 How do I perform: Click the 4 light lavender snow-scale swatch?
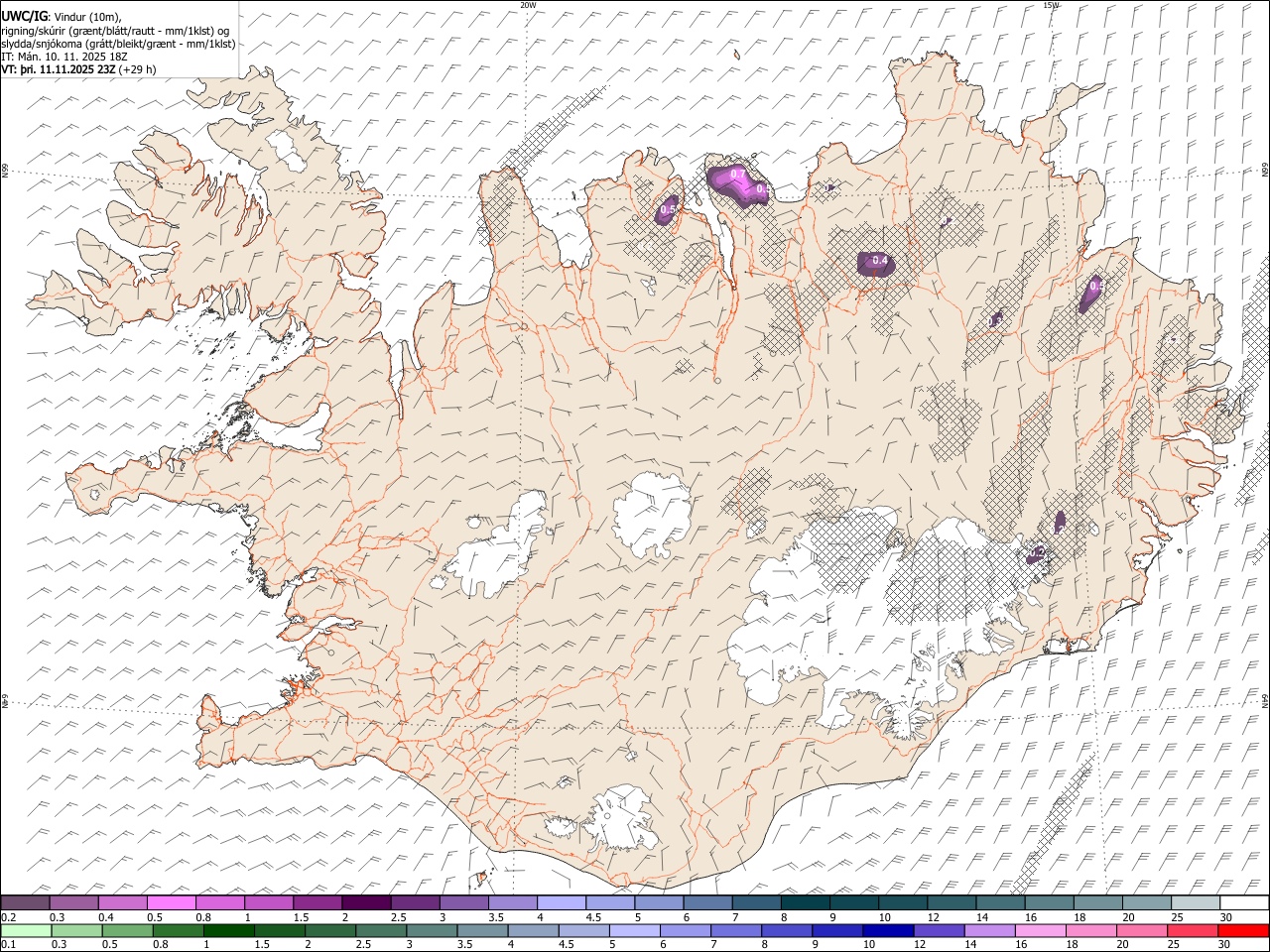[x=561, y=902]
